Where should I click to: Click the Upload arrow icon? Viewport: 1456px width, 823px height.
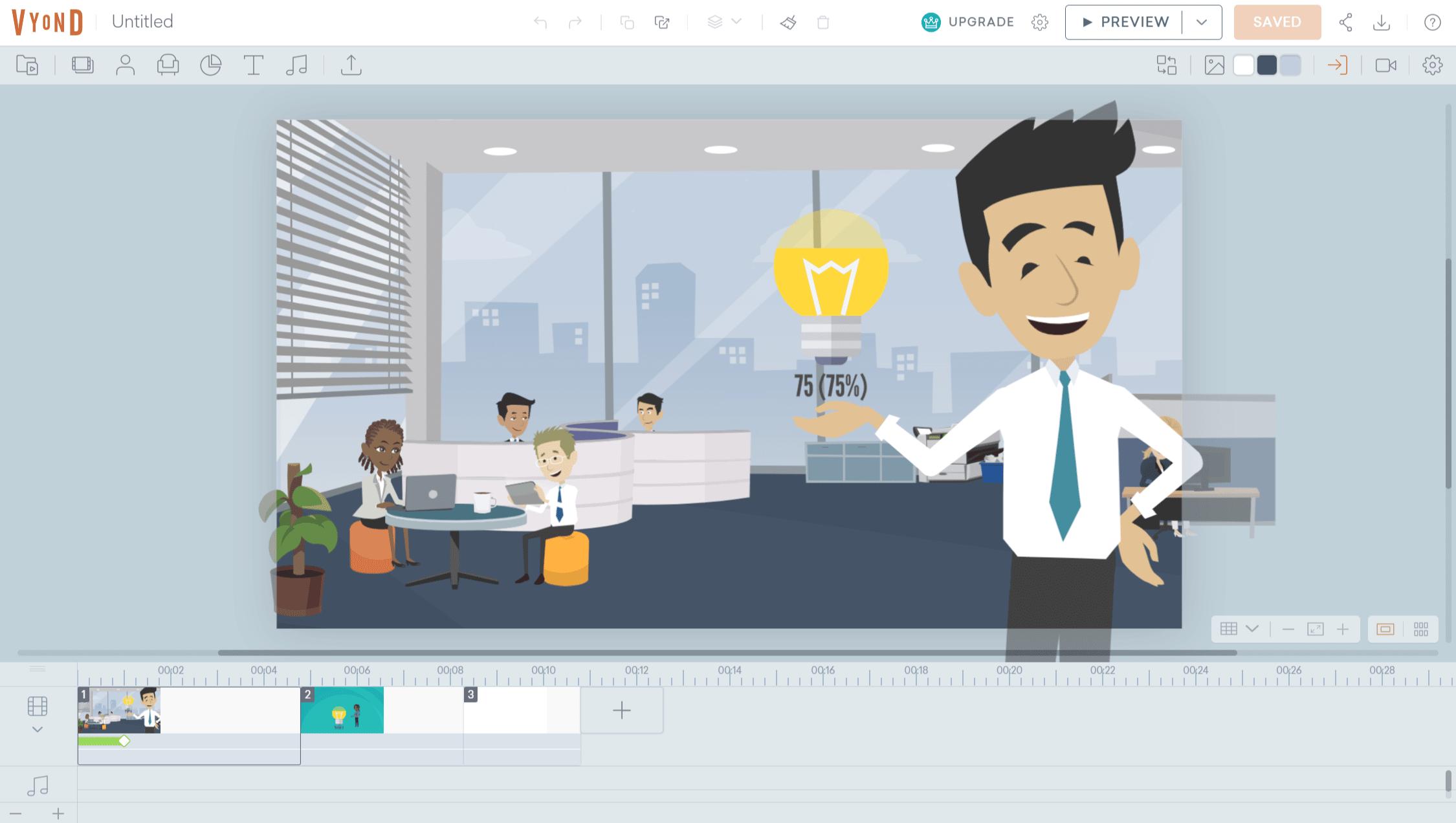pos(351,65)
